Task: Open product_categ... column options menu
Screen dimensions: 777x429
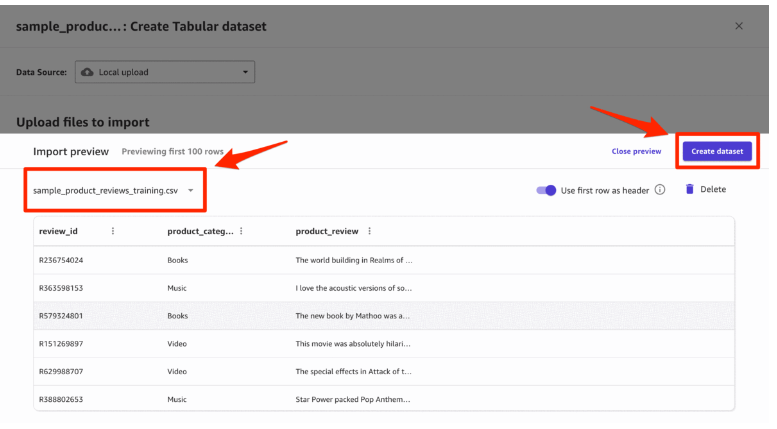Action: tap(241, 231)
